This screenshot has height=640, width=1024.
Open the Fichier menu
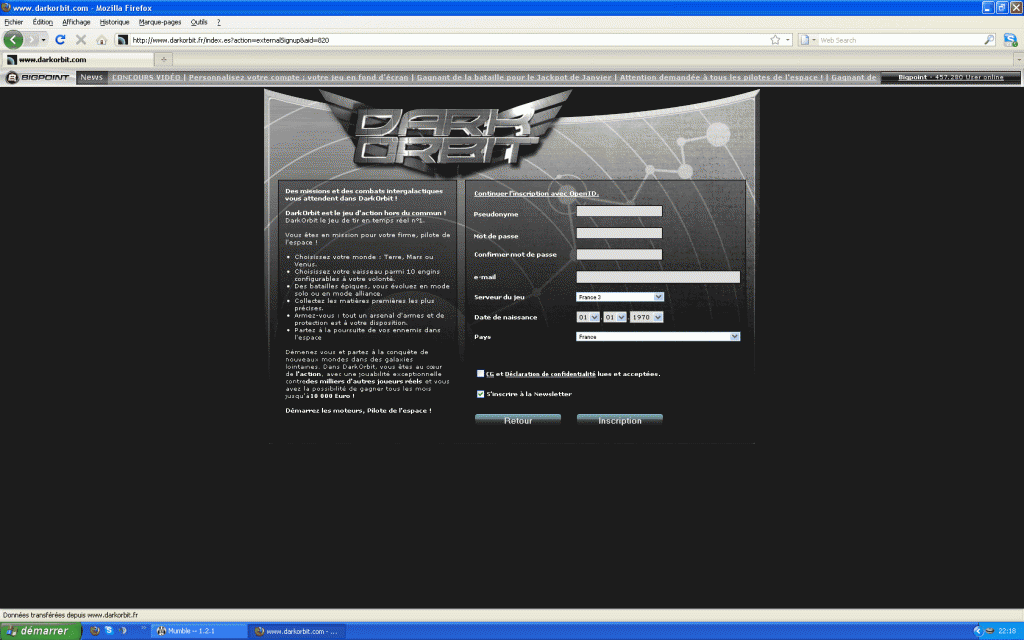13,22
